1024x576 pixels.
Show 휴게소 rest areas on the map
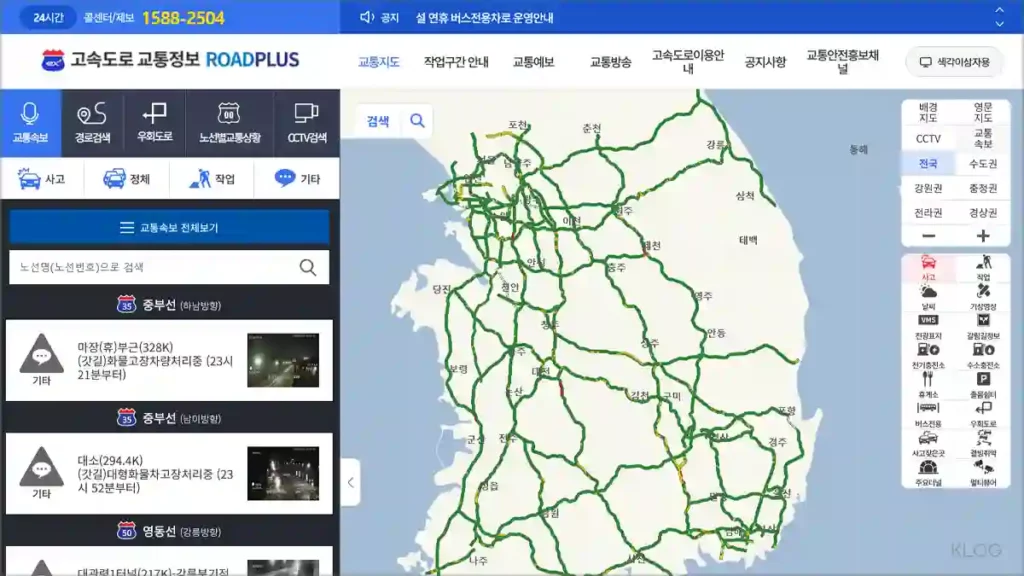coord(928,385)
